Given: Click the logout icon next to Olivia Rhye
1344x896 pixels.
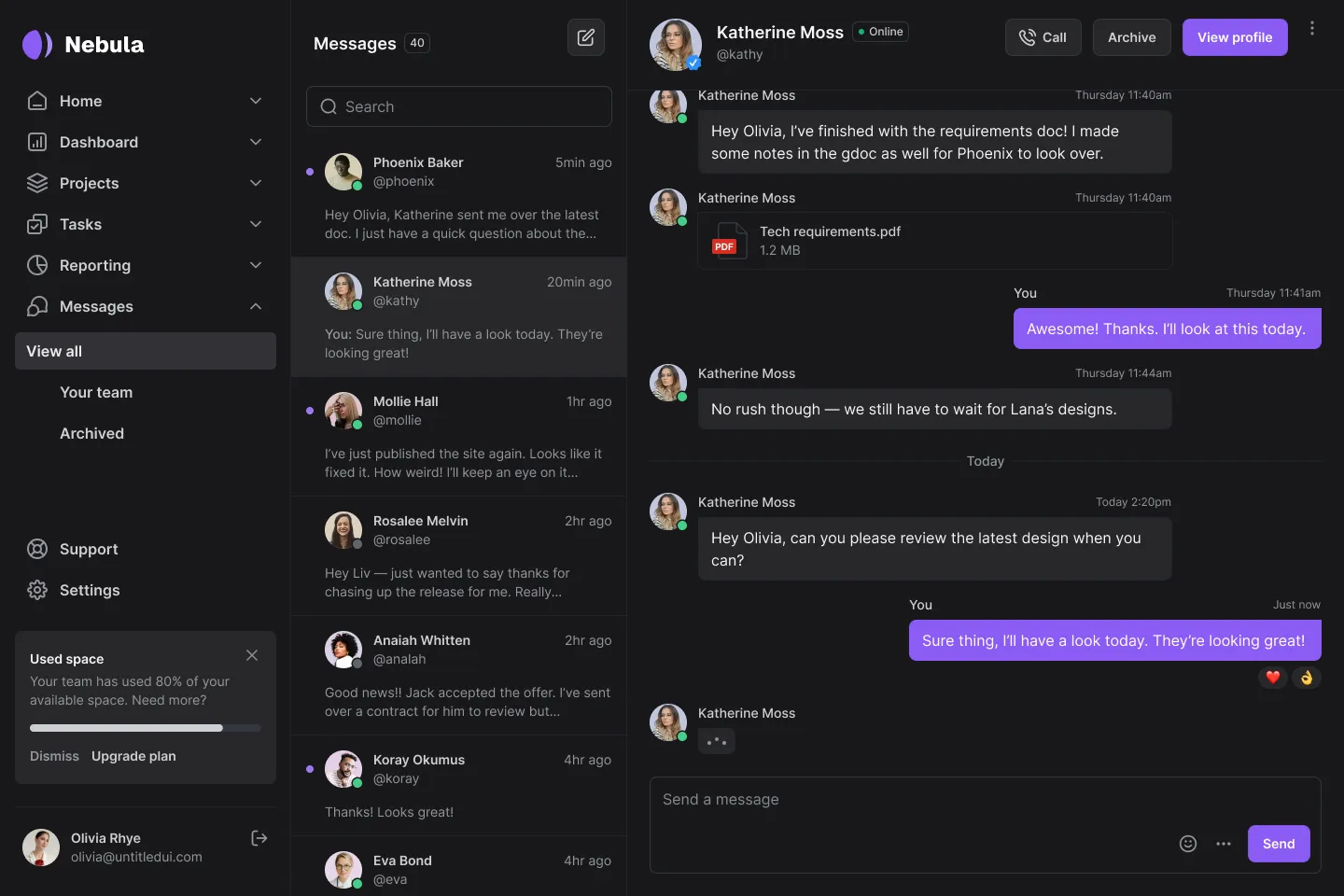Looking at the screenshot, I should [x=259, y=838].
